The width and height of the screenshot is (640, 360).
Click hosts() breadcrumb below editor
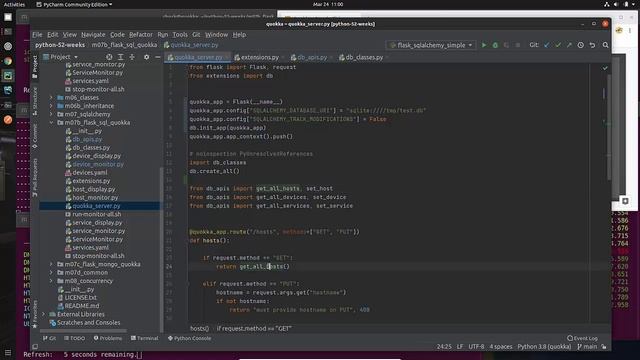coord(199,329)
